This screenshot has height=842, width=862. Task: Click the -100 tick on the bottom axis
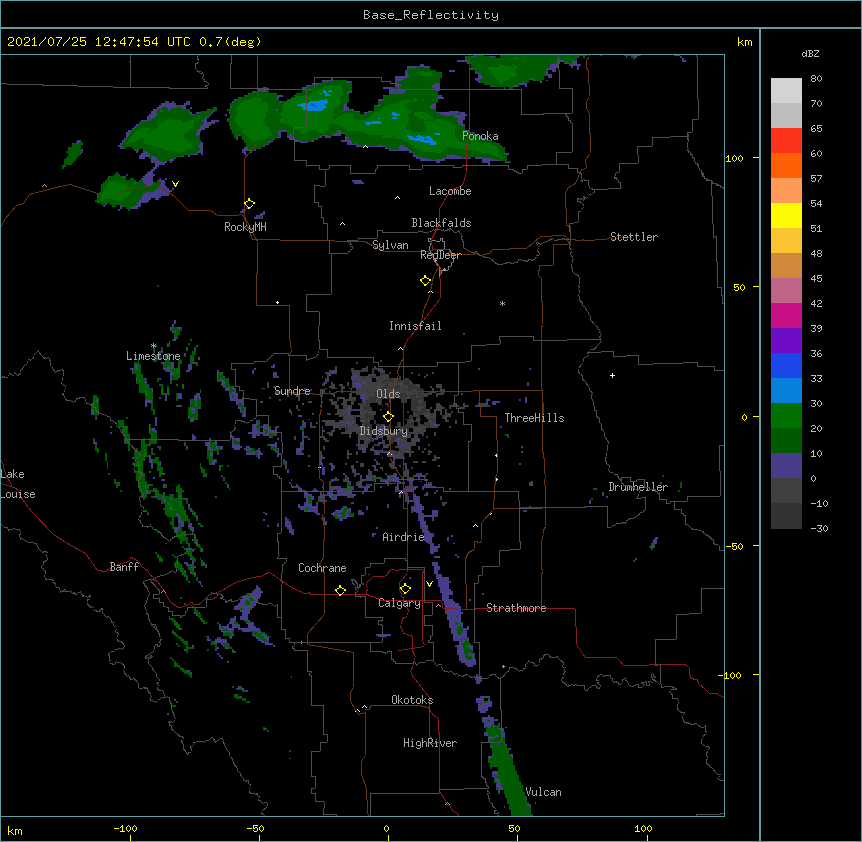coord(125,828)
